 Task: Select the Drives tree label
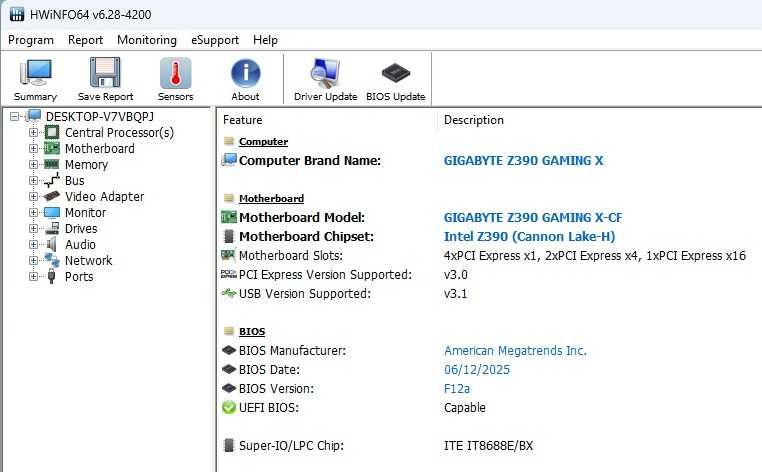coord(81,228)
